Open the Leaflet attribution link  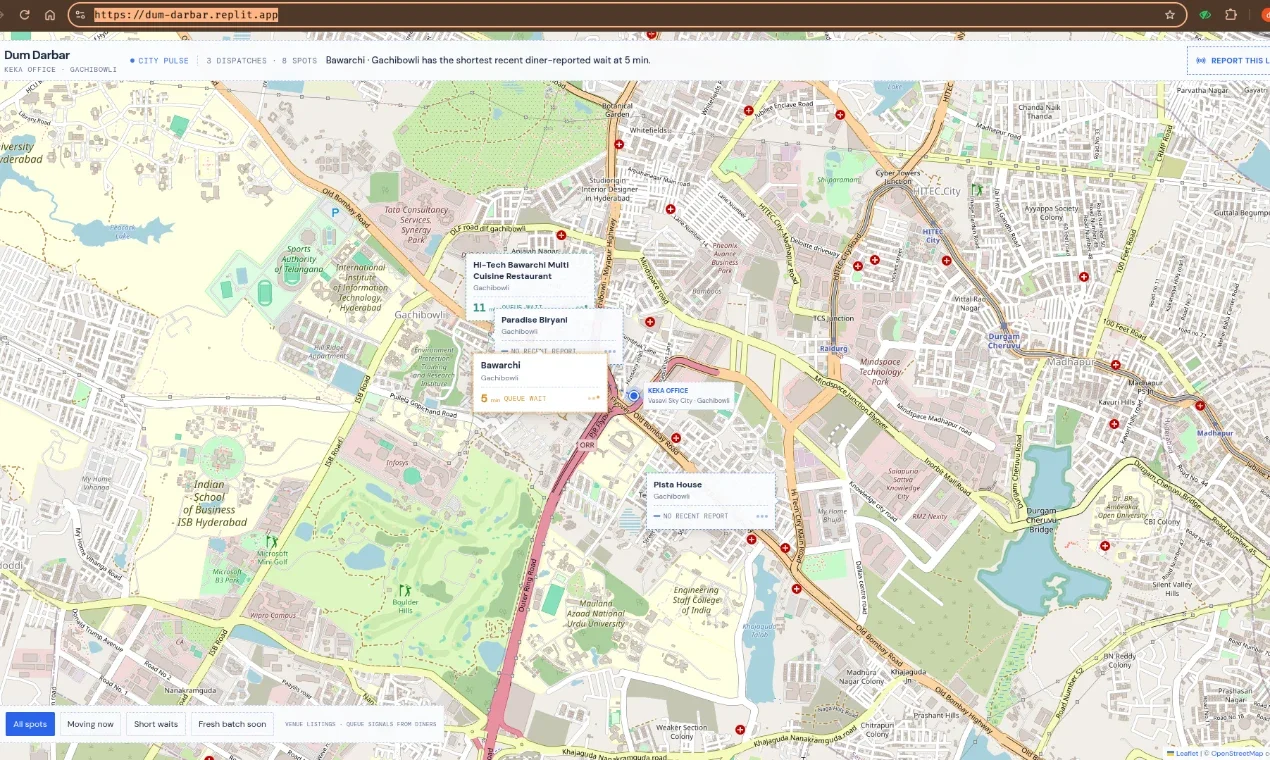(1186, 753)
